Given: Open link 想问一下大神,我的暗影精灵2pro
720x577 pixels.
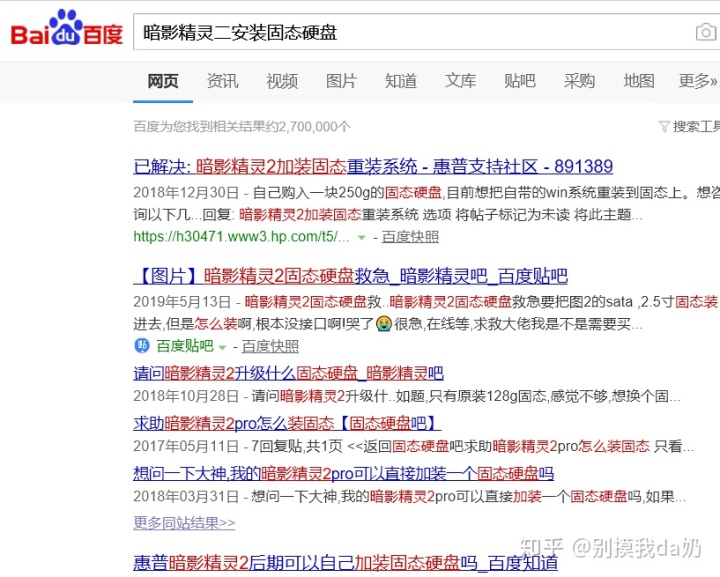Looking at the screenshot, I should 343,473.
